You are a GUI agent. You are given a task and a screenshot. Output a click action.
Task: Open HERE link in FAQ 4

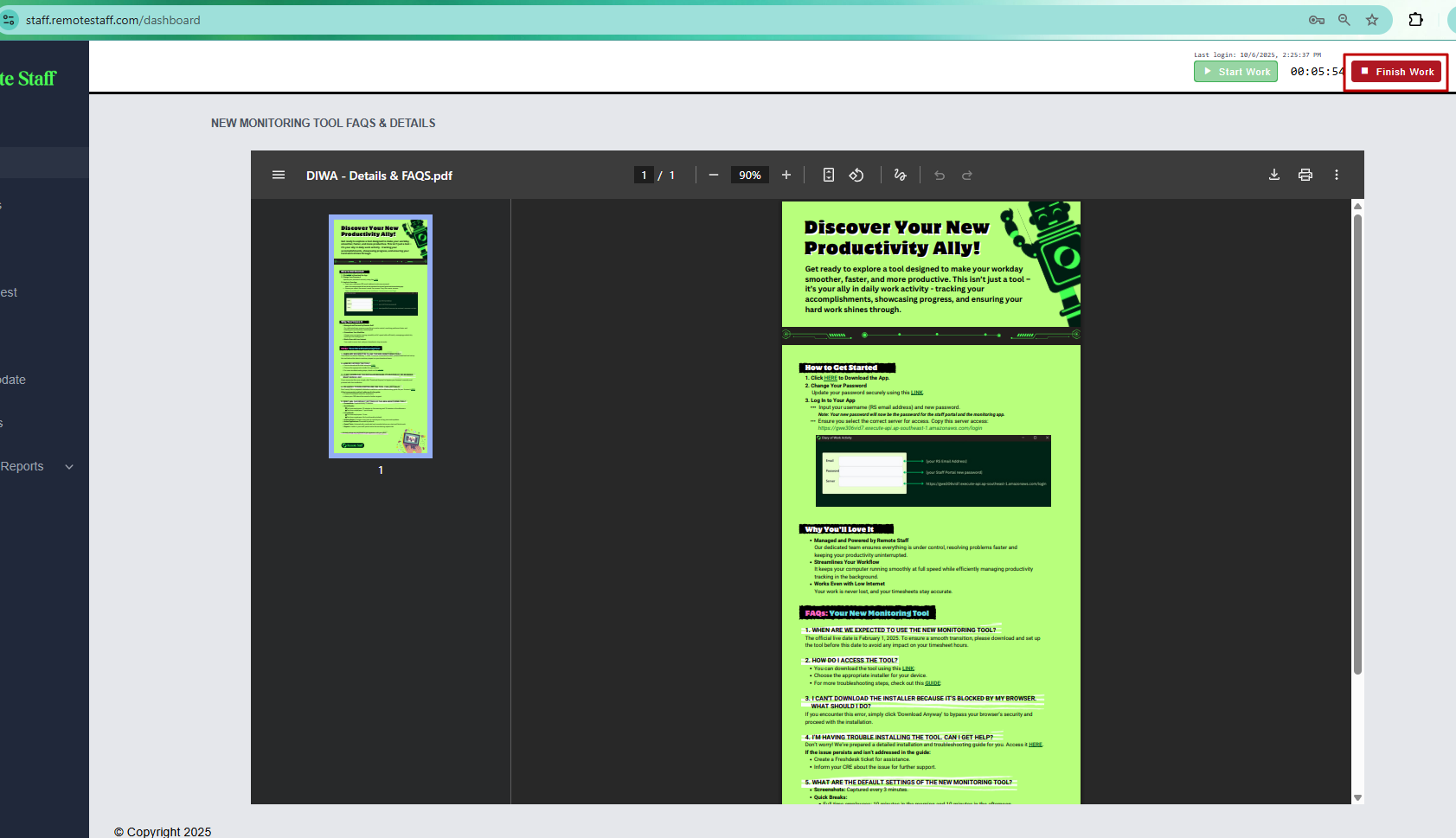(1036, 745)
